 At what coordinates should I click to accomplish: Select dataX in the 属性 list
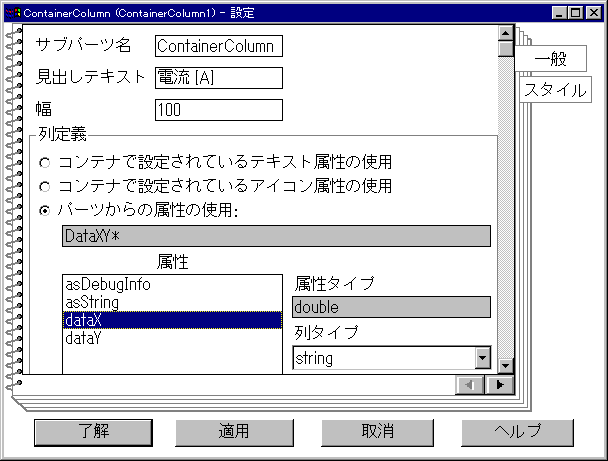[x=173, y=320]
